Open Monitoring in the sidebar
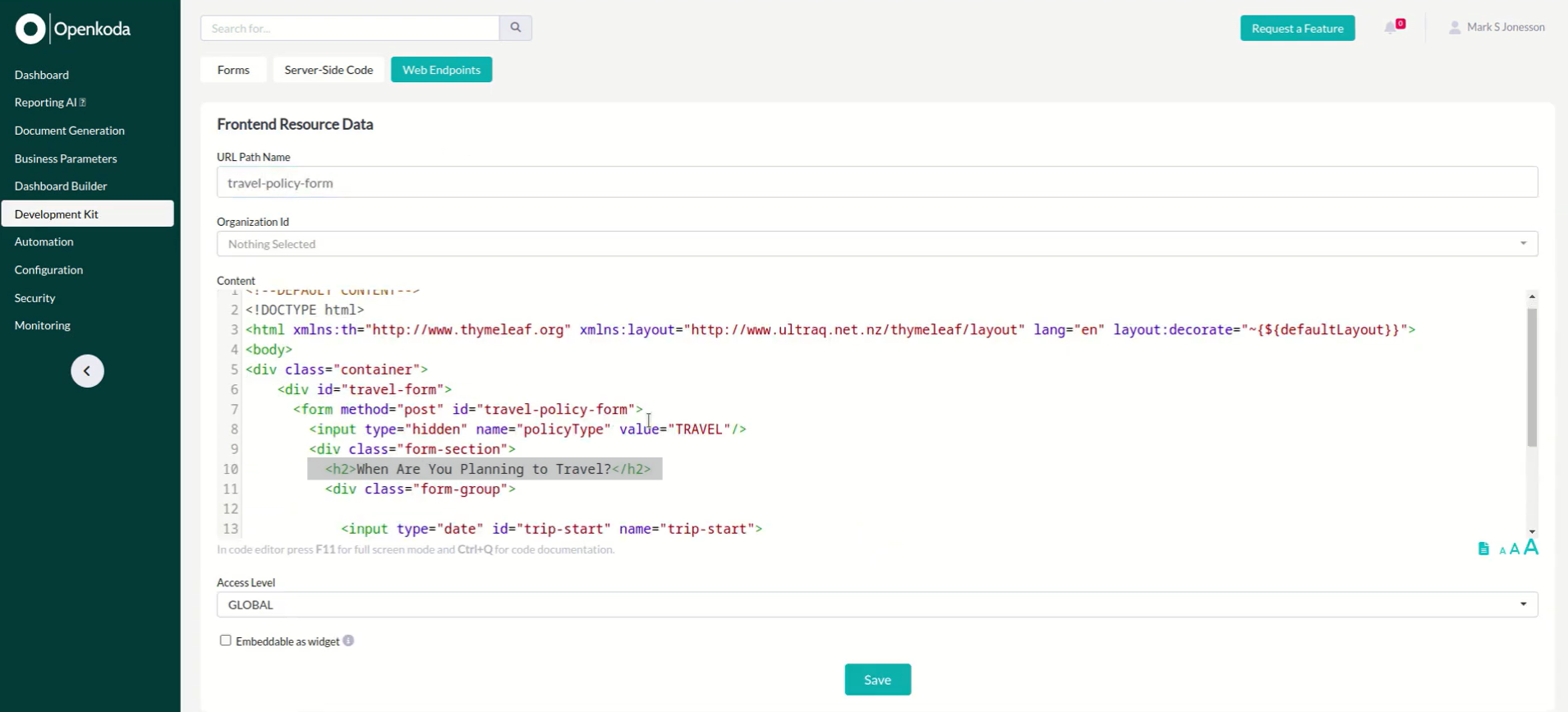This screenshot has width=1568, height=712. [x=43, y=325]
